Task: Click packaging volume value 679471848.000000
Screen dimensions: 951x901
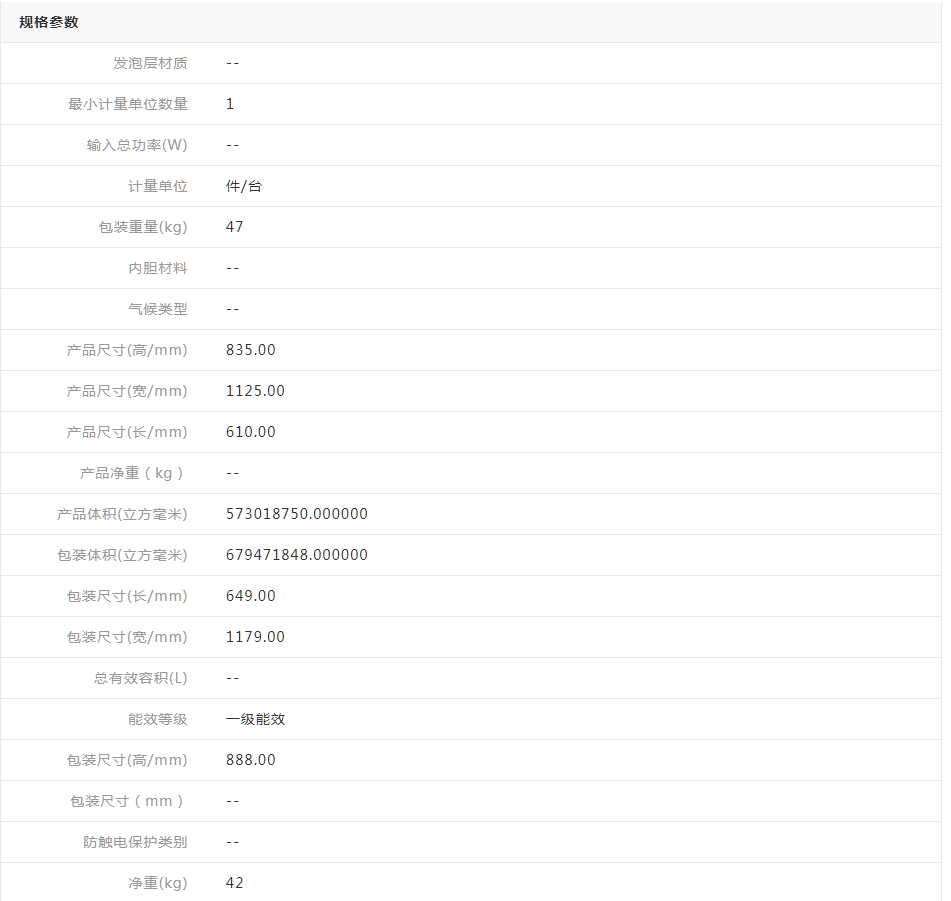Action: 297,555
